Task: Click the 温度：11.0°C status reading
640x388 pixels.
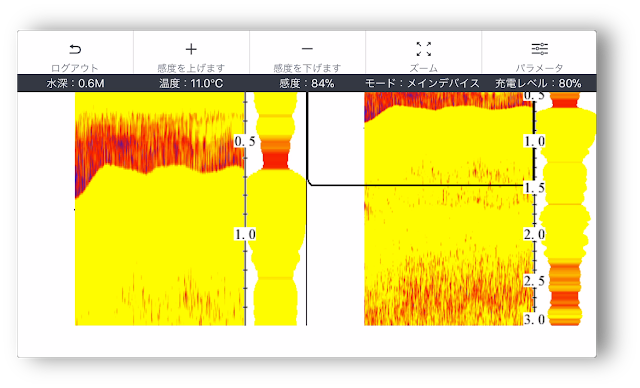Action: point(191,84)
